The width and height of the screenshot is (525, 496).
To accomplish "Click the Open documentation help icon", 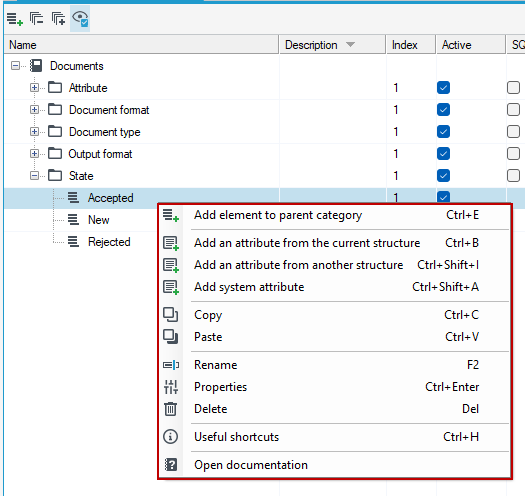I will tap(171, 465).
